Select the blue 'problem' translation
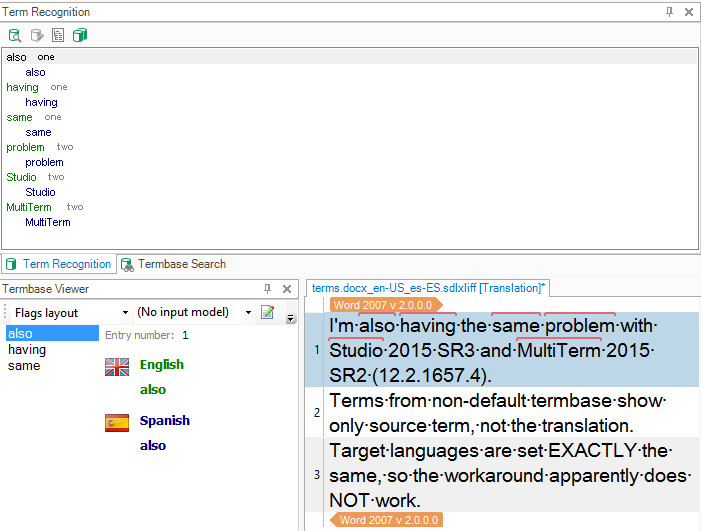The height and width of the screenshot is (531, 701). point(44,162)
